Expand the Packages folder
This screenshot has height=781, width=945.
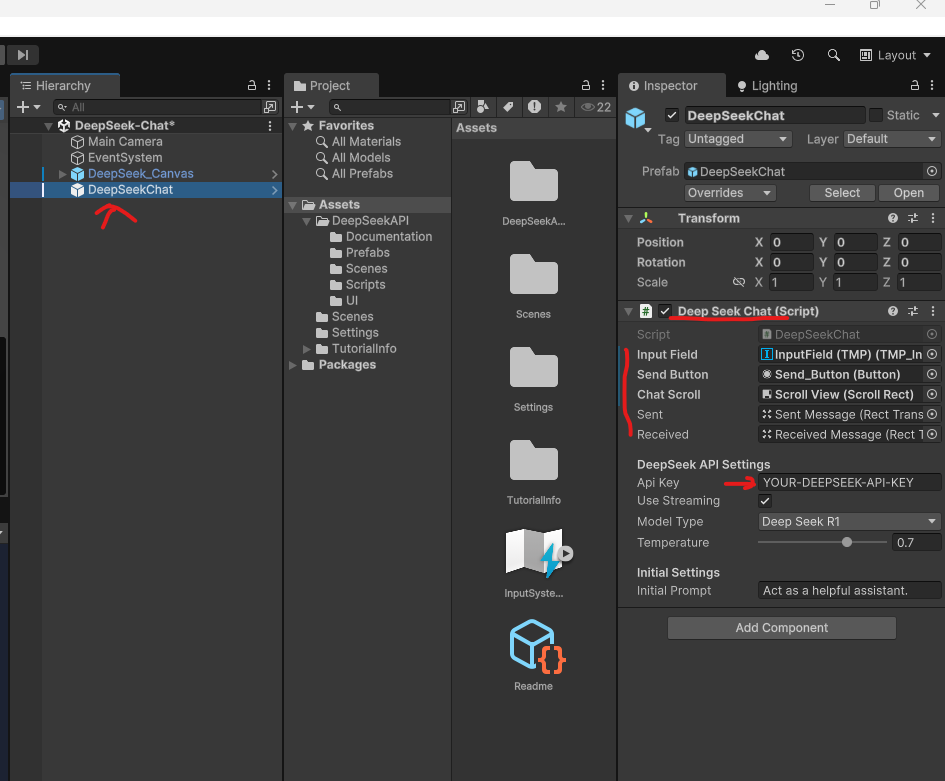[293, 365]
